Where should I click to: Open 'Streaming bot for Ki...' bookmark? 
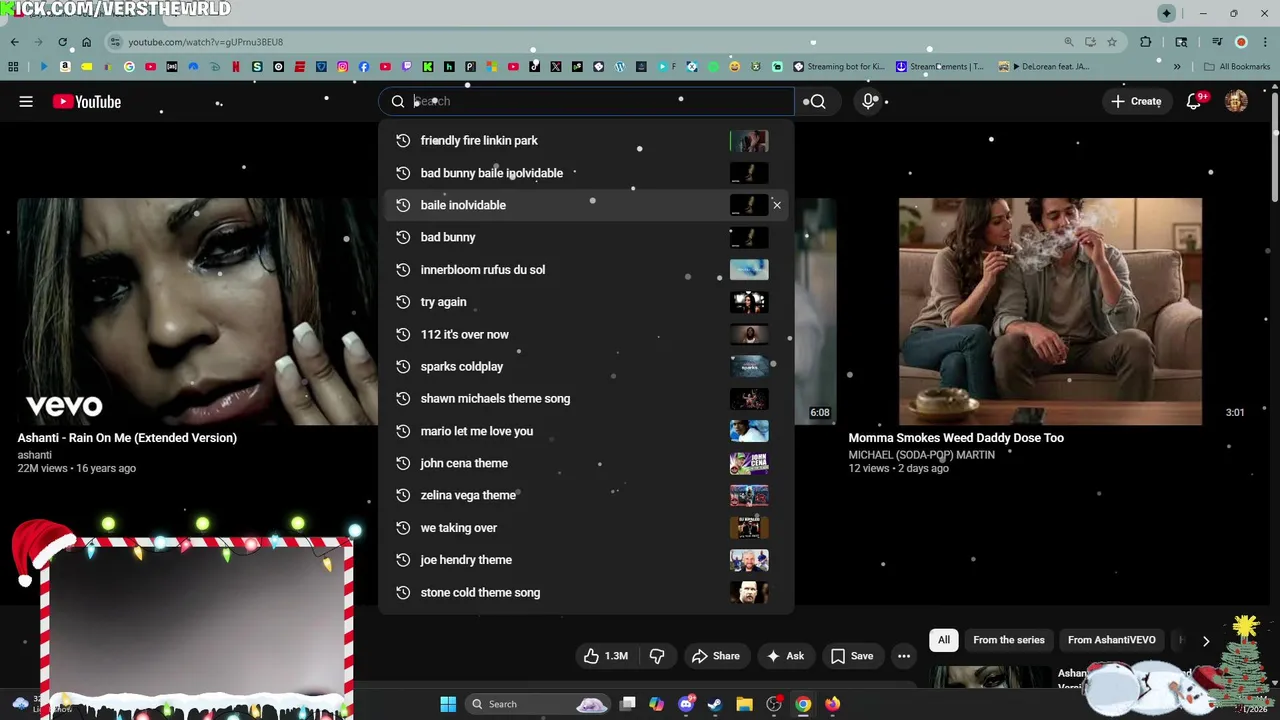[x=839, y=67]
